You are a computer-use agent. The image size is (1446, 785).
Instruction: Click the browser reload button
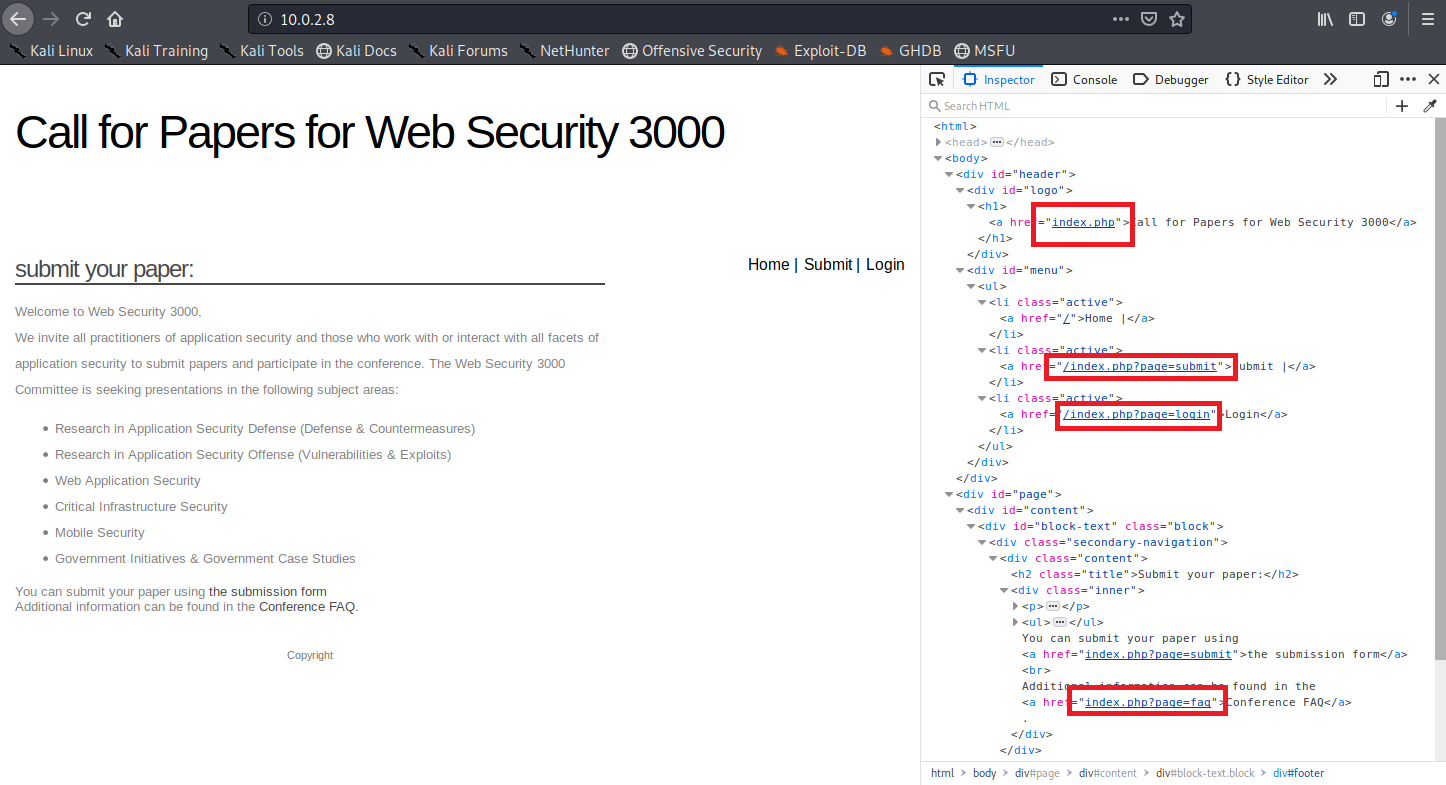pos(84,19)
